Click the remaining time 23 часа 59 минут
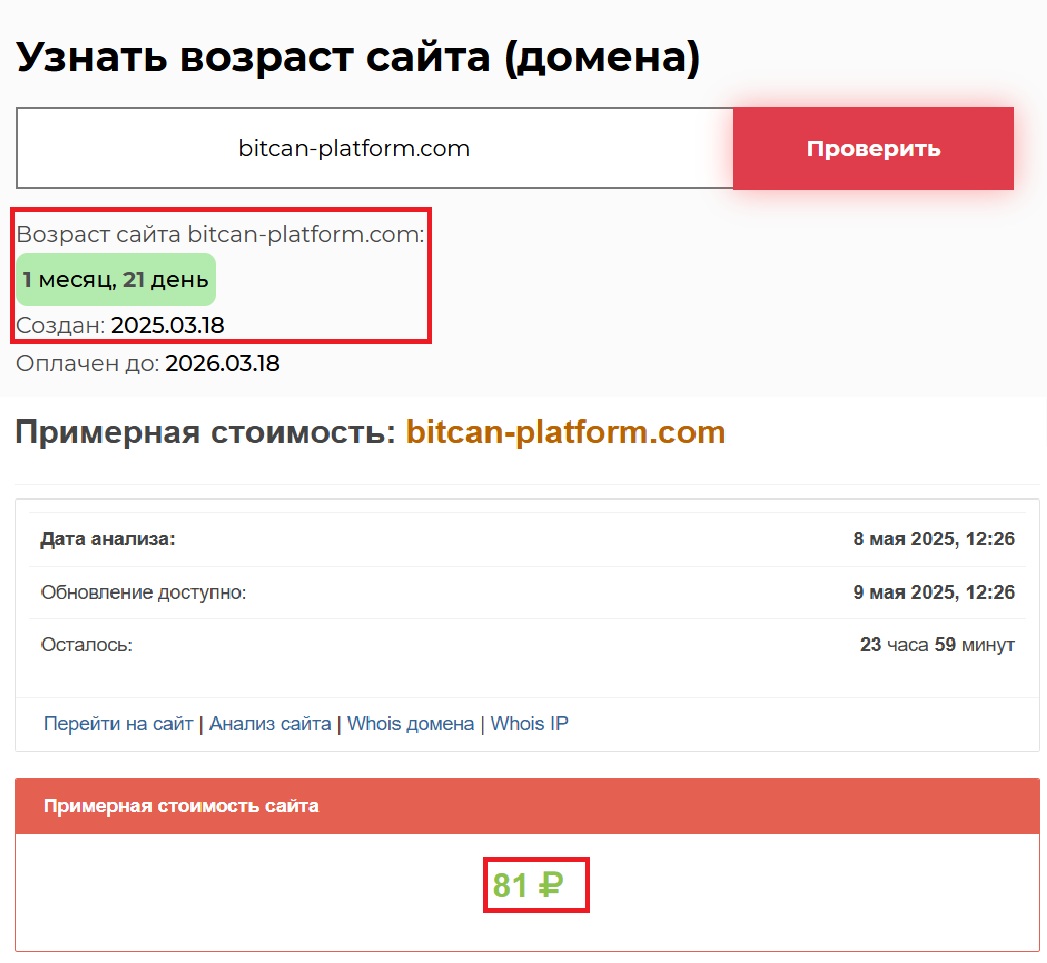This screenshot has width=1047, height=963. [936, 645]
